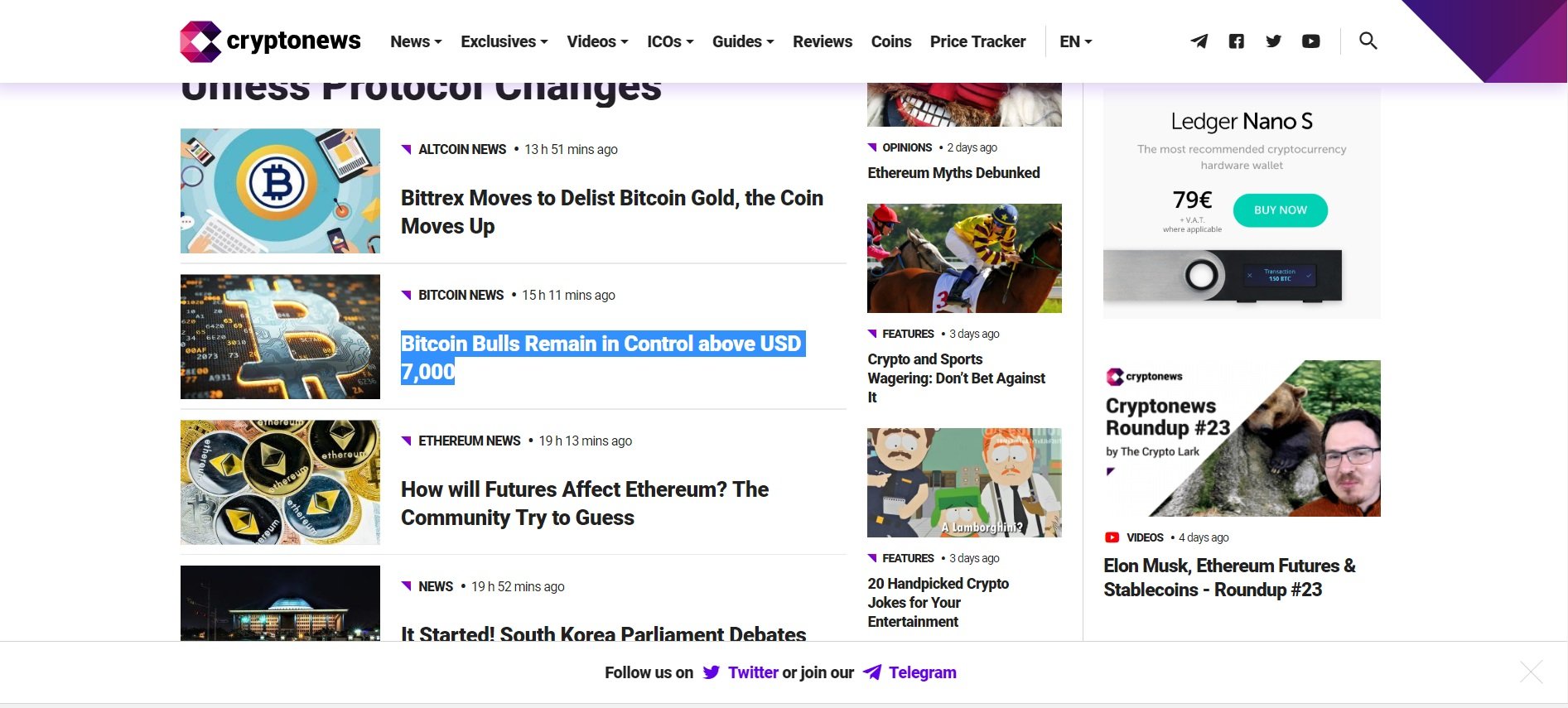Open the YouTube icon in the header
Image resolution: width=1568 pixels, height=708 pixels.
click(1310, 41)
